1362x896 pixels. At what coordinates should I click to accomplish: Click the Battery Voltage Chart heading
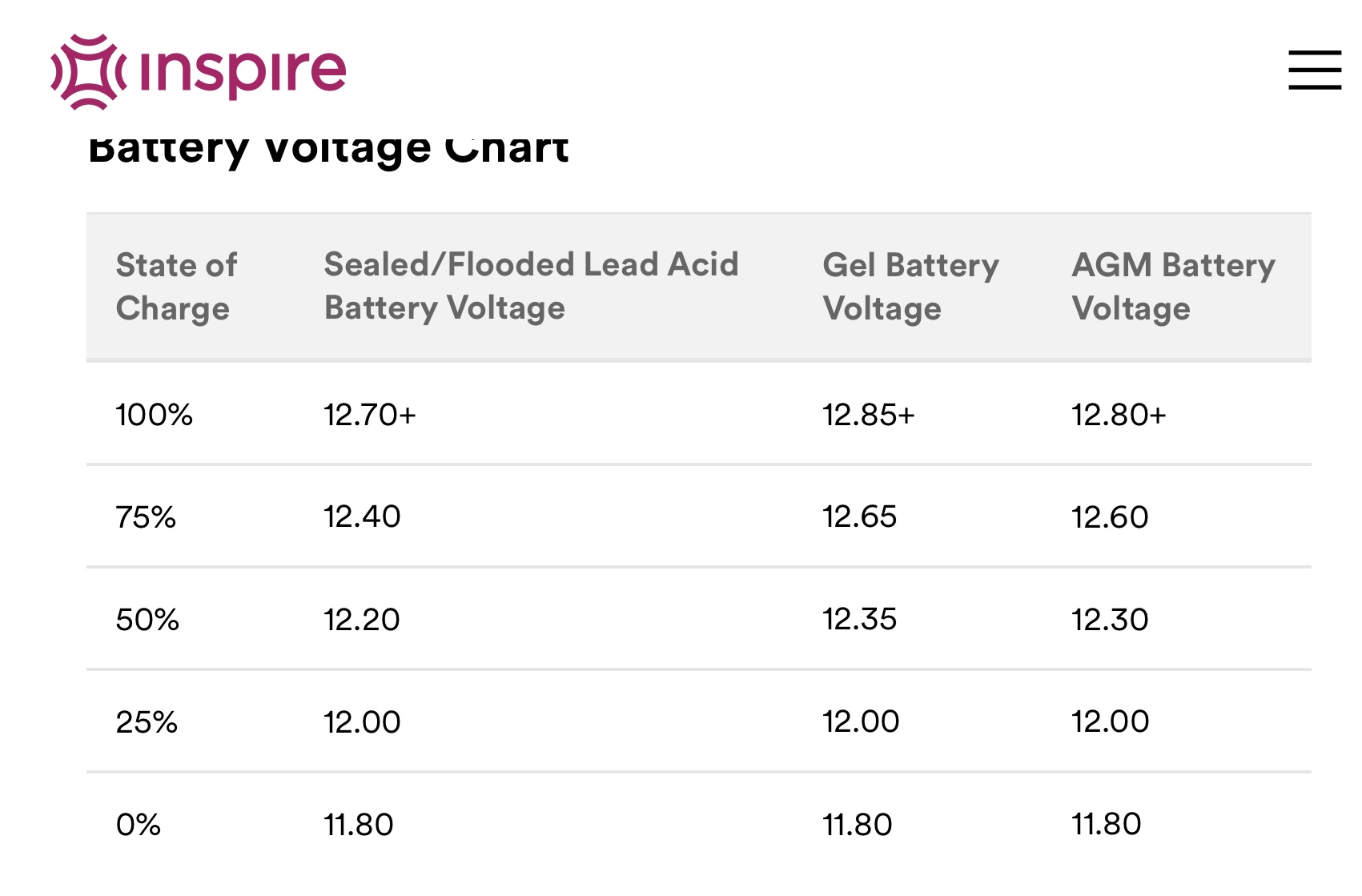click(328, 149)
